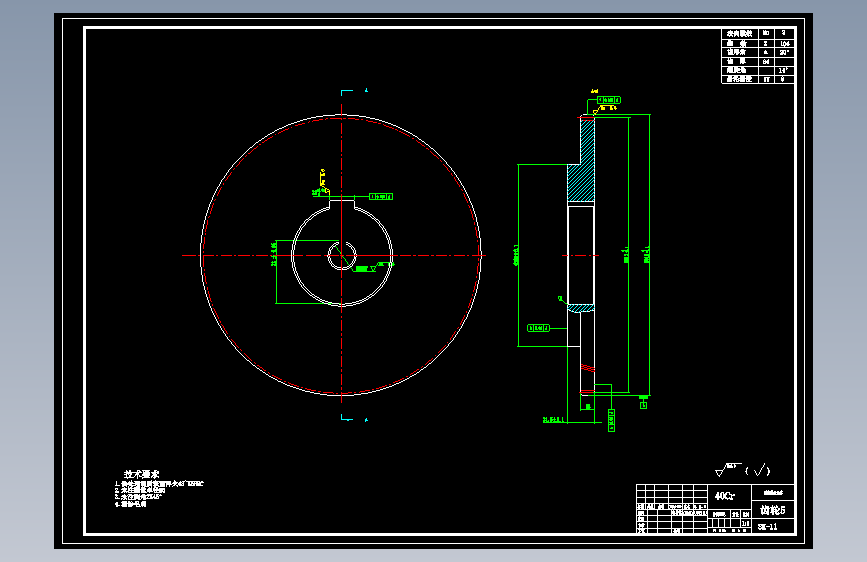Click the '齿轮5' part name in title block
The image size is (867, 562).
(x=772, y=510)
